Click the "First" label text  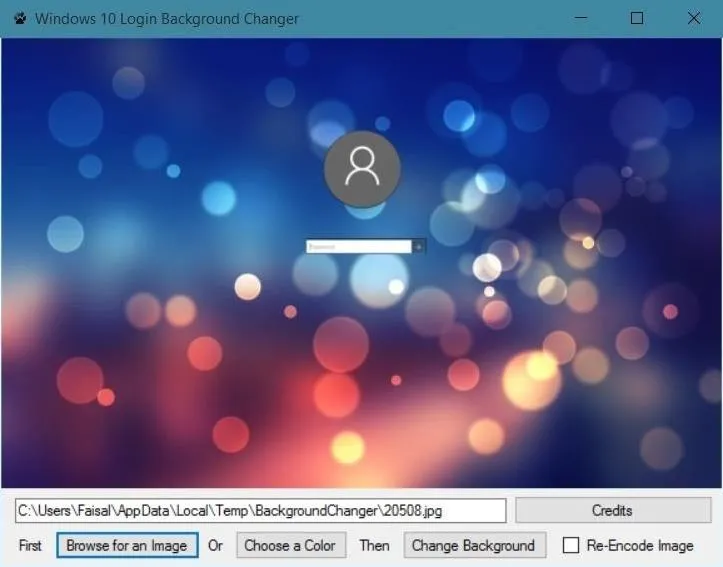point(30,546)
